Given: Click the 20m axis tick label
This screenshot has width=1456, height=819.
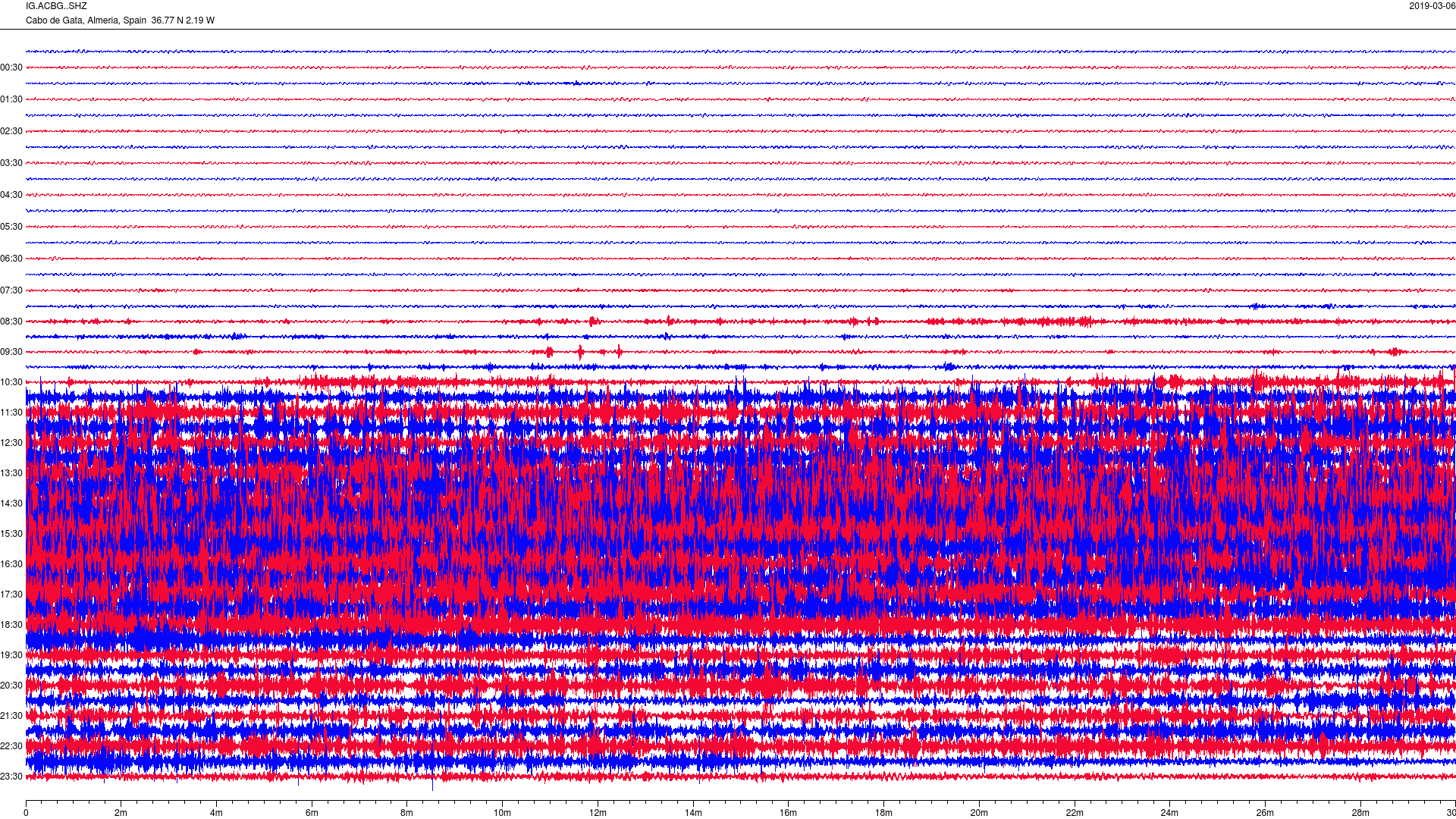Looking at the screenshot, I should pos(979,813).
